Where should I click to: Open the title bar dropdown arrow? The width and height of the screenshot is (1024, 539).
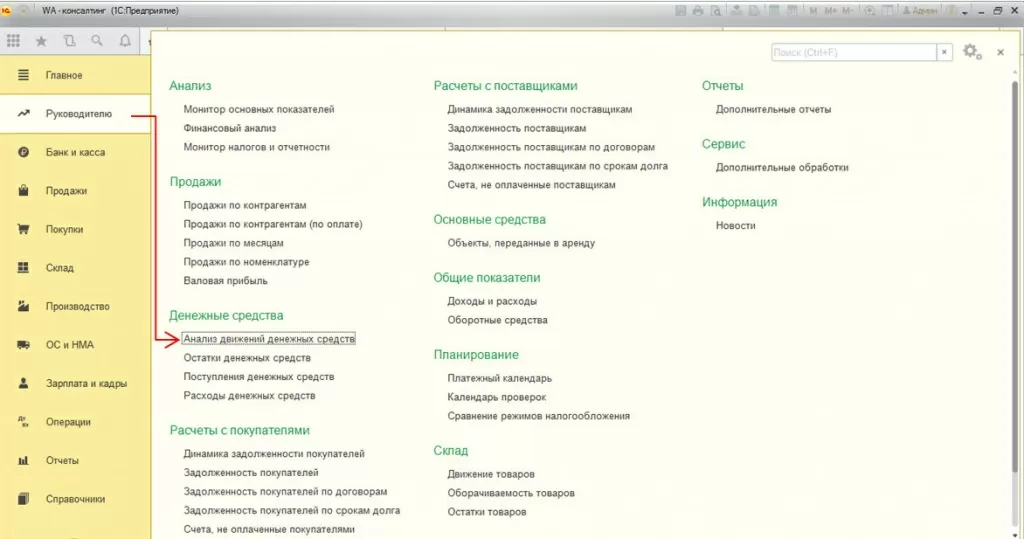click(x=965, y=12)
